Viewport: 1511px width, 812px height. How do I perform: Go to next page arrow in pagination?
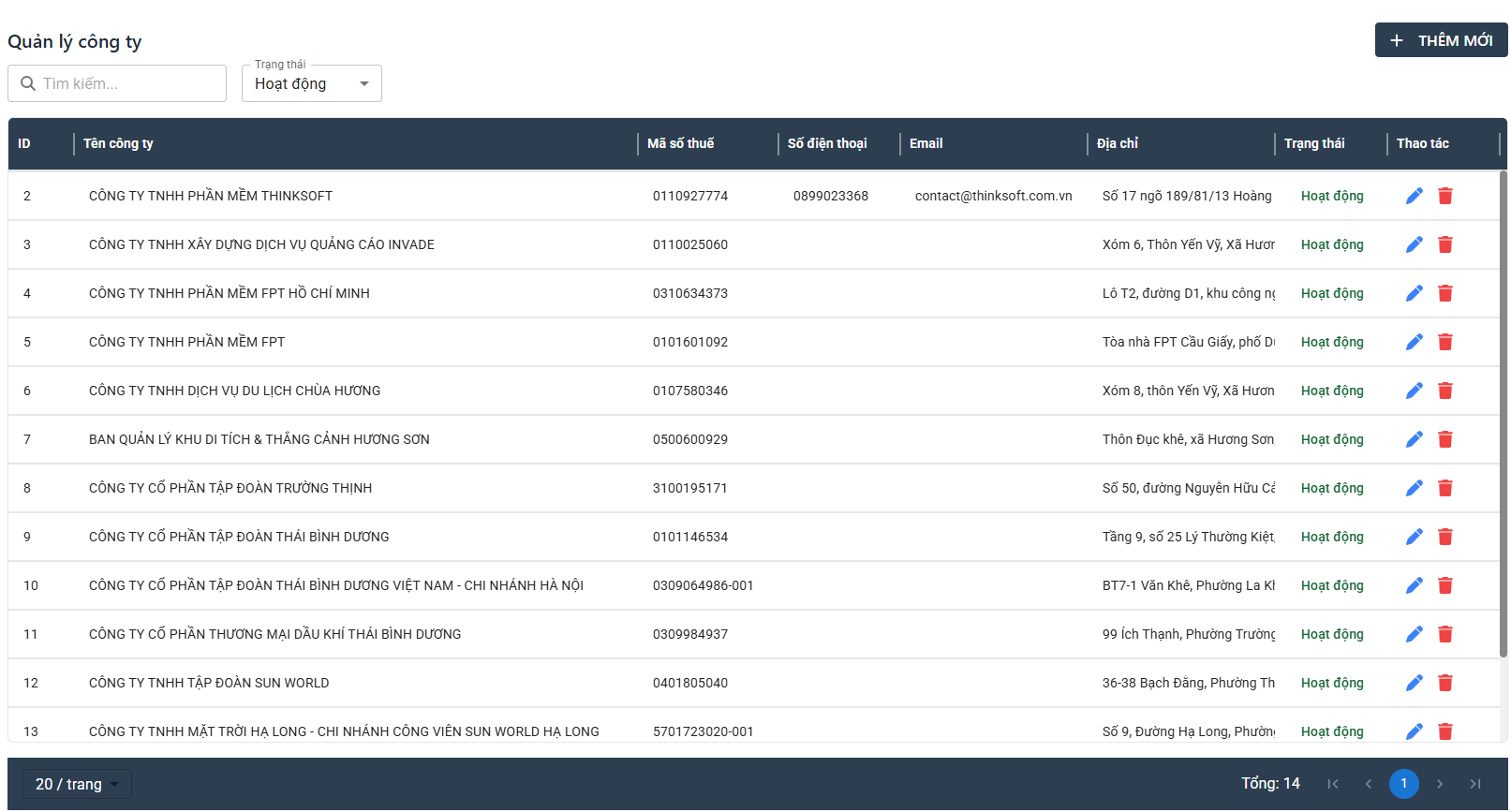tap(1440, 784)
